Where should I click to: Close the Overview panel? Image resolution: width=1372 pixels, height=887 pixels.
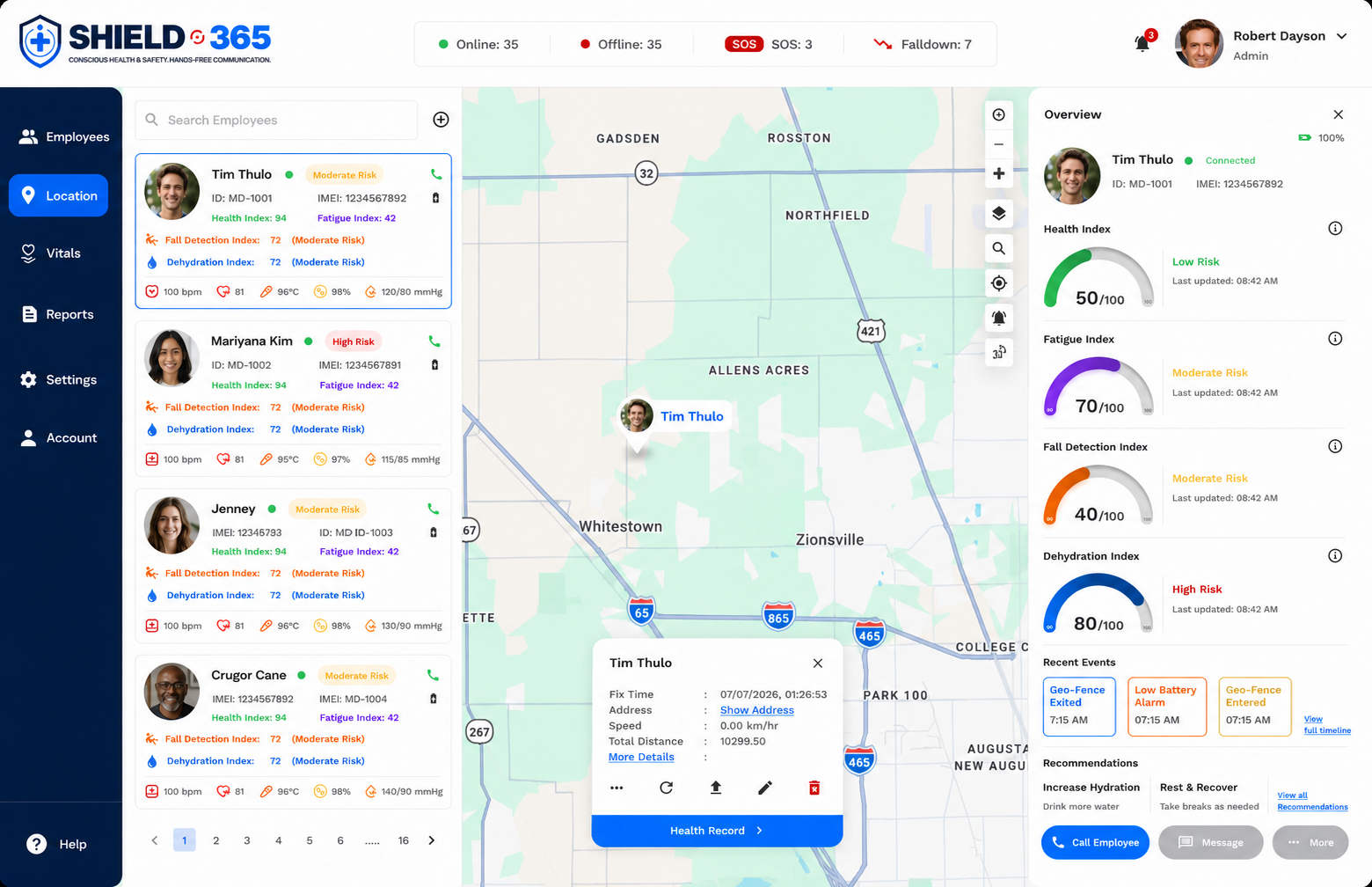tap(1339, 114)
